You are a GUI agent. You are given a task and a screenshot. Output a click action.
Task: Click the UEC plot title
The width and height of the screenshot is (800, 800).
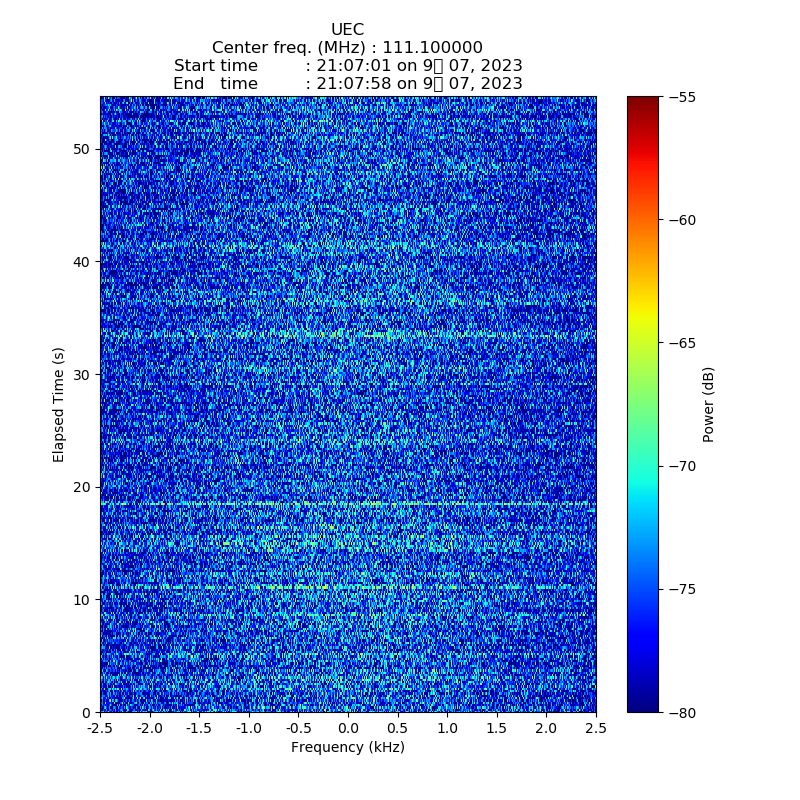(347, 30)
